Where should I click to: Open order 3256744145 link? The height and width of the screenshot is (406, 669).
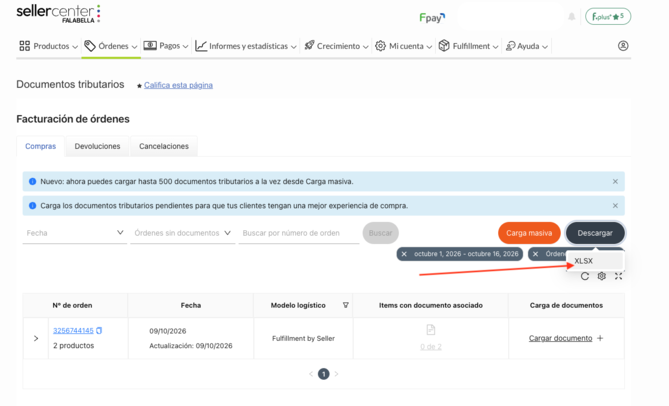click(73, 331)
